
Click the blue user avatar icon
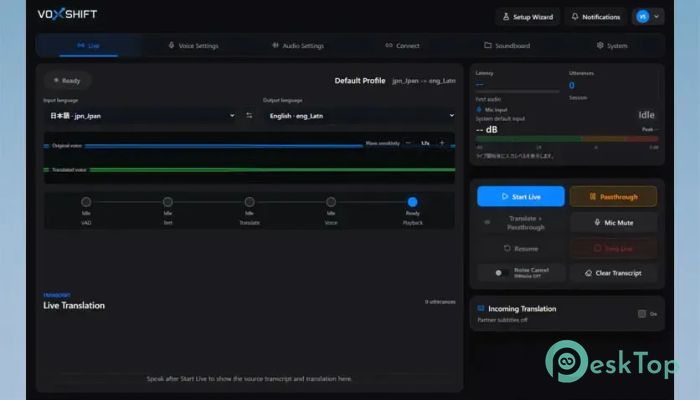642,17
